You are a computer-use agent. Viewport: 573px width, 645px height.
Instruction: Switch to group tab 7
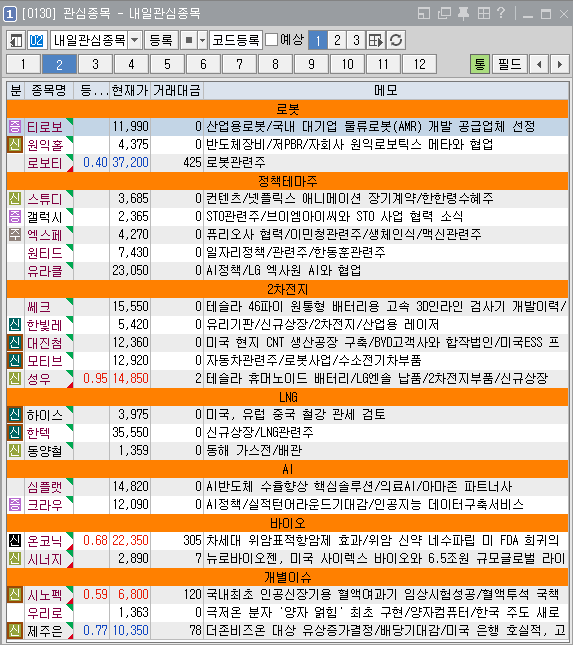point(239,64)
